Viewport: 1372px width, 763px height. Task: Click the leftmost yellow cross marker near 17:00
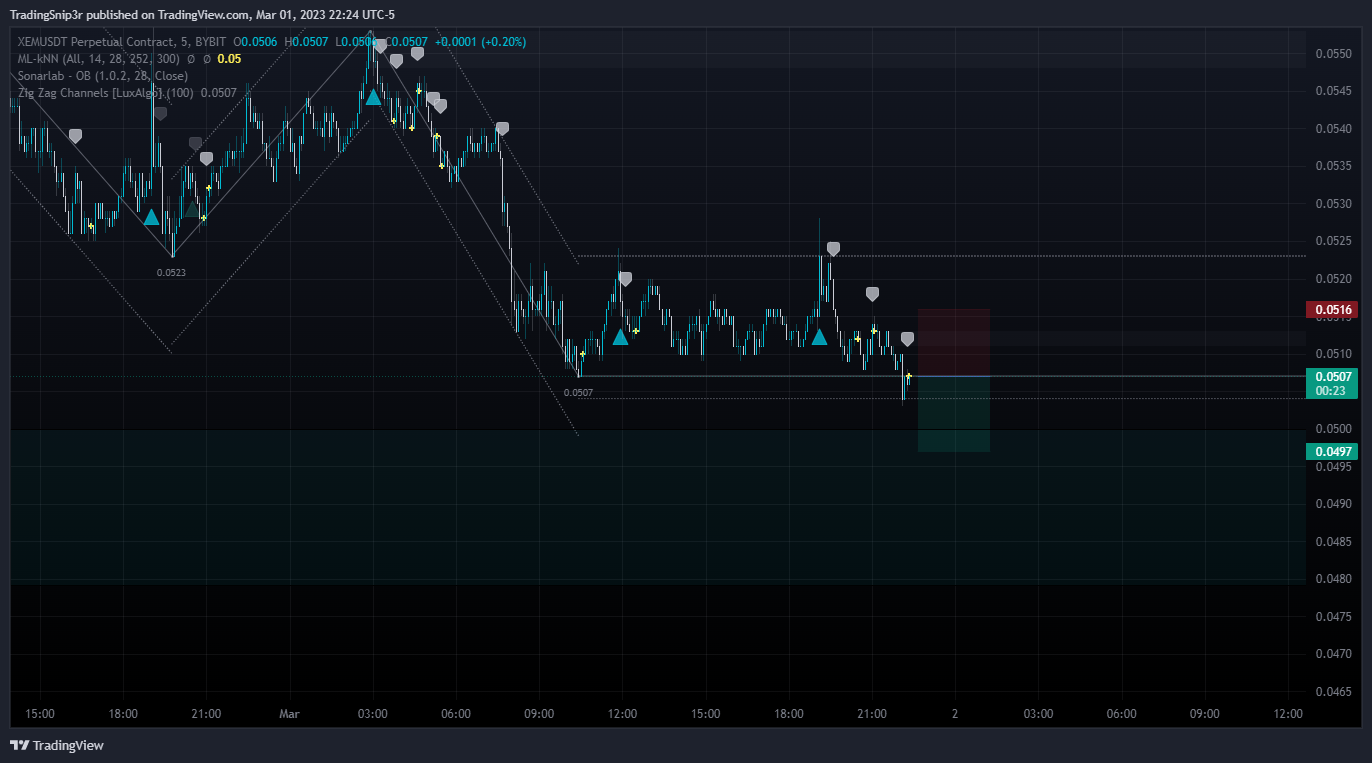coord(91,226)
